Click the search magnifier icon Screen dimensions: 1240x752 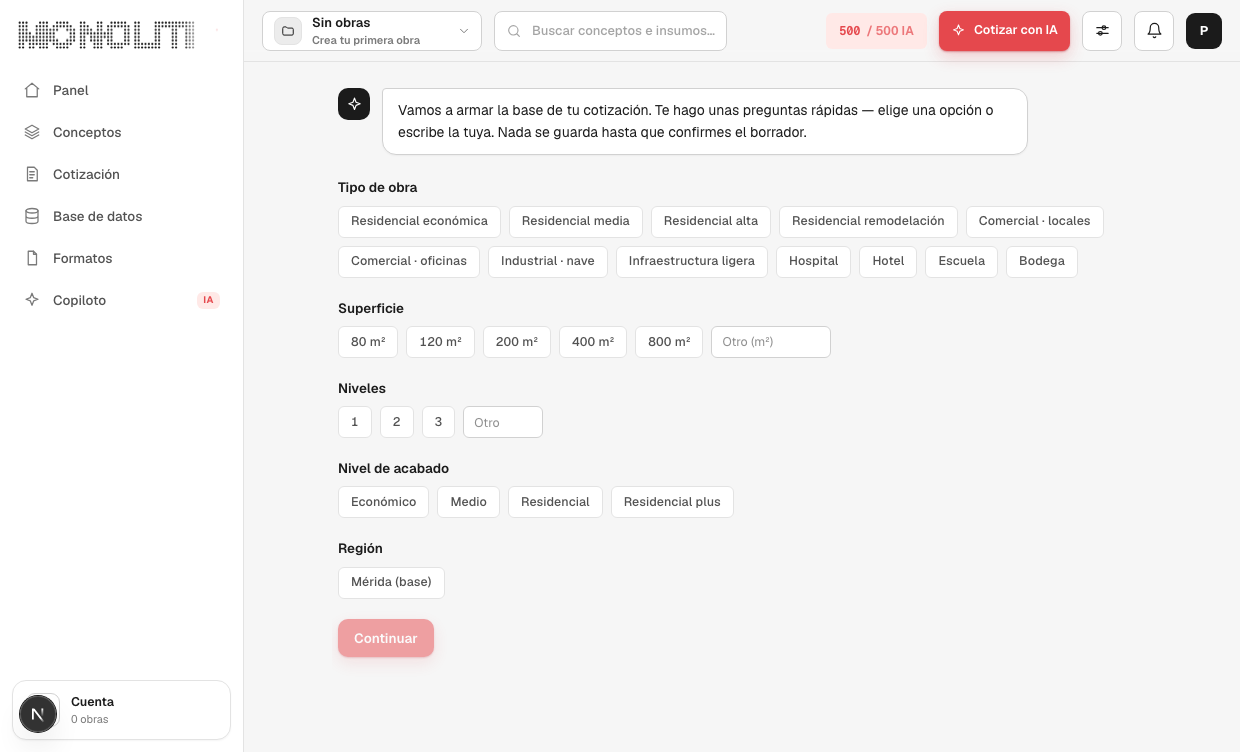click(x=514, y=31)
